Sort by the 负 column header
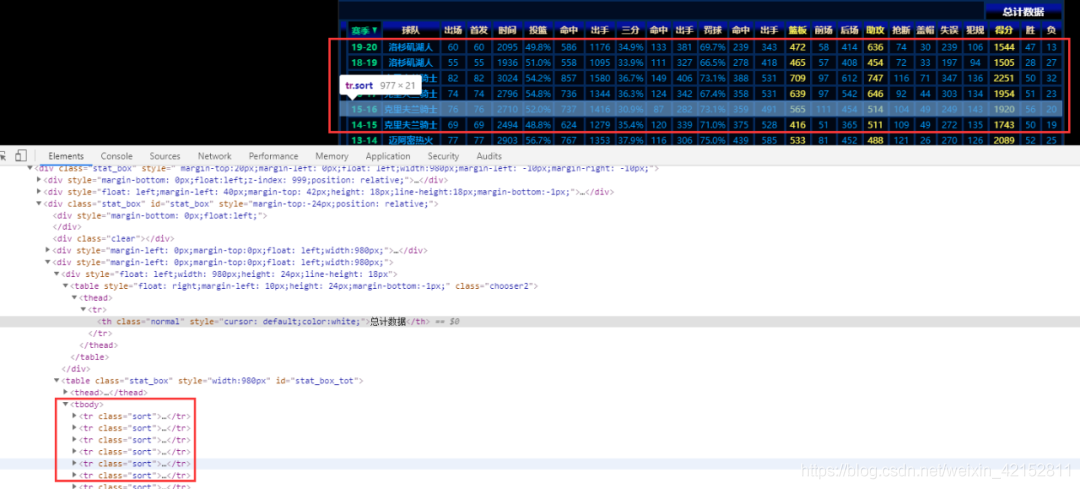Screen dimensions: 1080x489 [x=1051, y=30]
